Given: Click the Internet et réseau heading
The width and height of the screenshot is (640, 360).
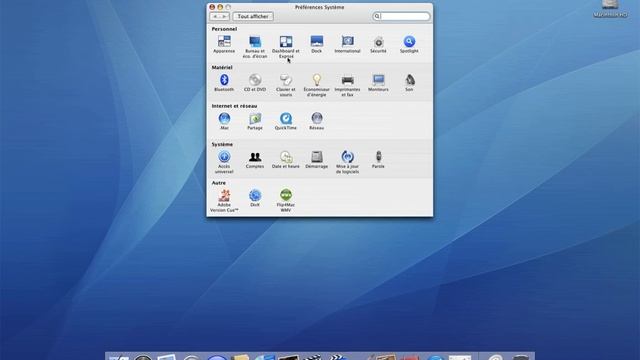Looking at the screenshot, I should coord(234,106).
